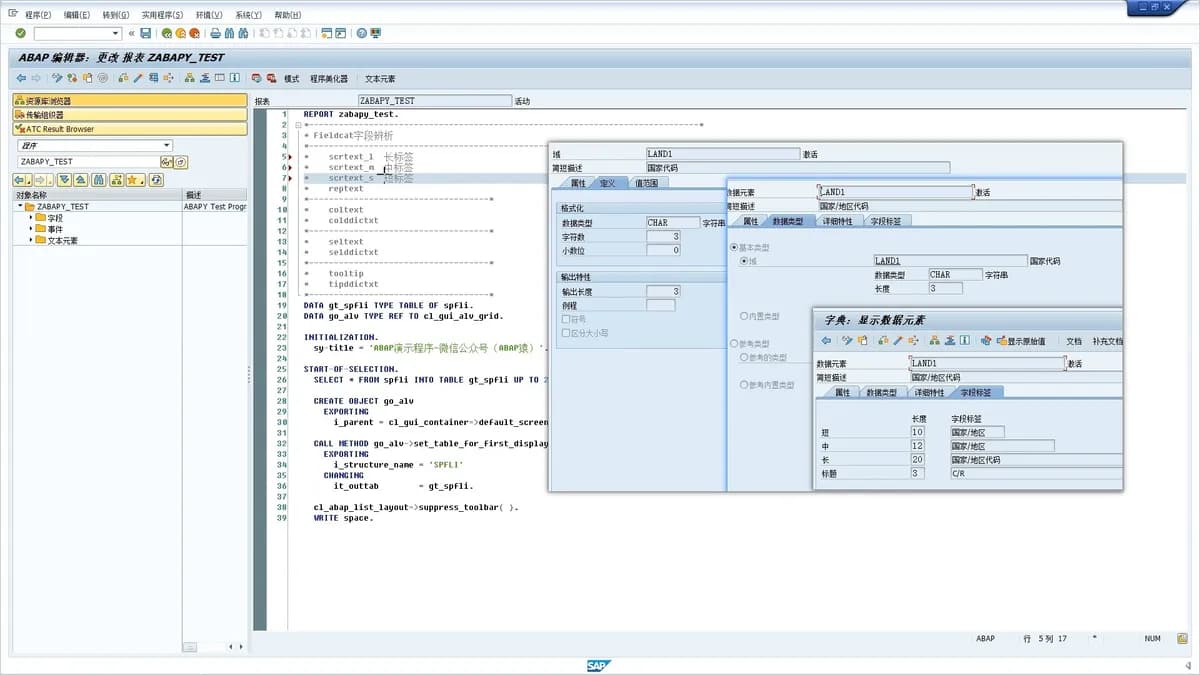The height and width of the screenshot is (675, 1200).
Task: Click the blue Help question mark icon
Action: click(361, 33)
